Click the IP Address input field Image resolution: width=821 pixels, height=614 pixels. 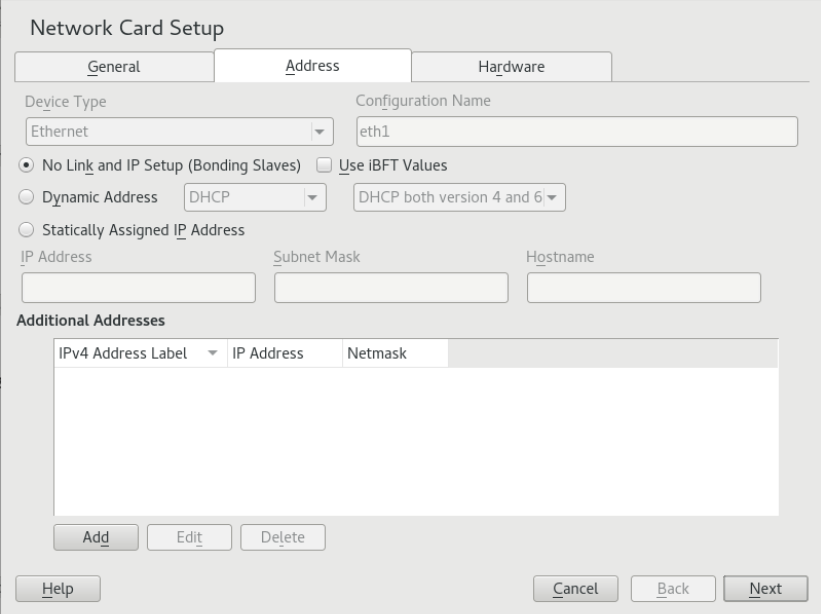(x=138, y=288)
